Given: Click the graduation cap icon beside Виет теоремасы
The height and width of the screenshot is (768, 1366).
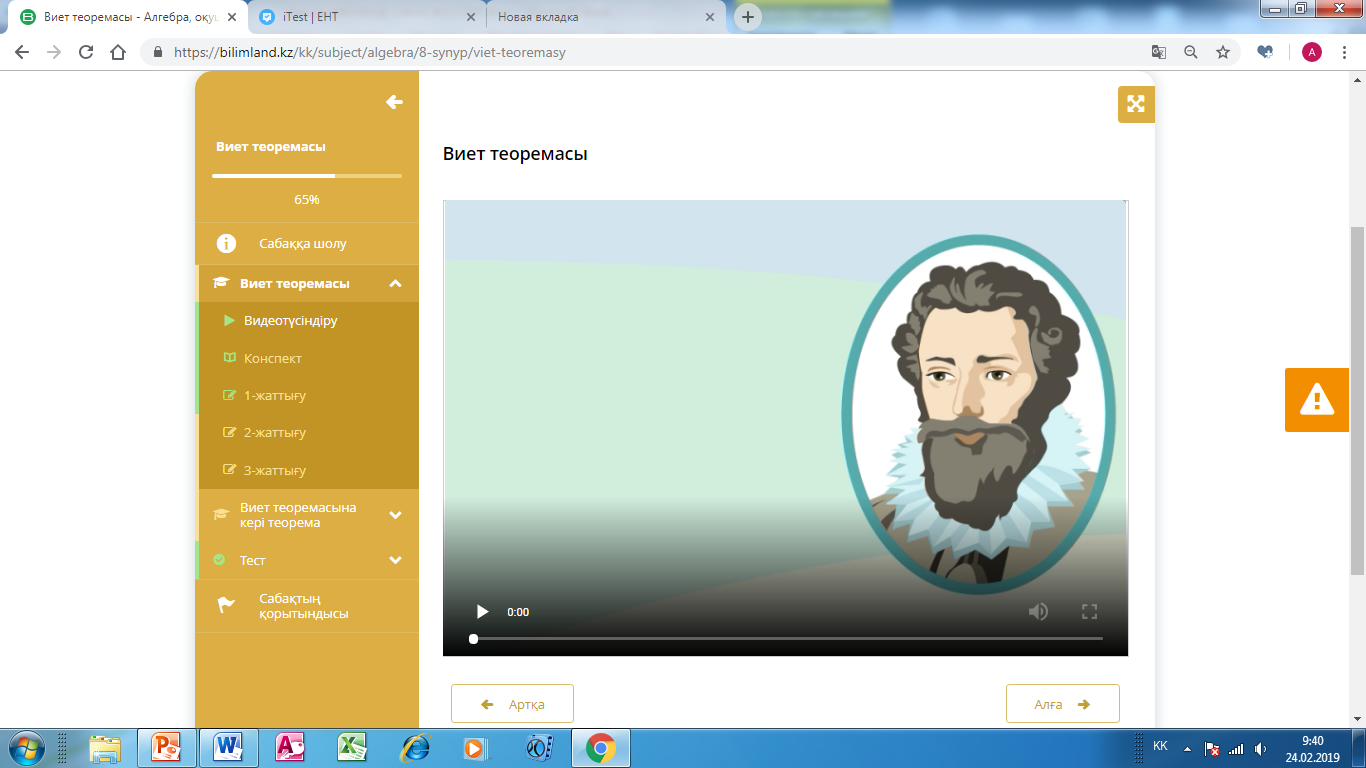Looking at the screenshot, I should pyautogui.click(x=221, y=284).
